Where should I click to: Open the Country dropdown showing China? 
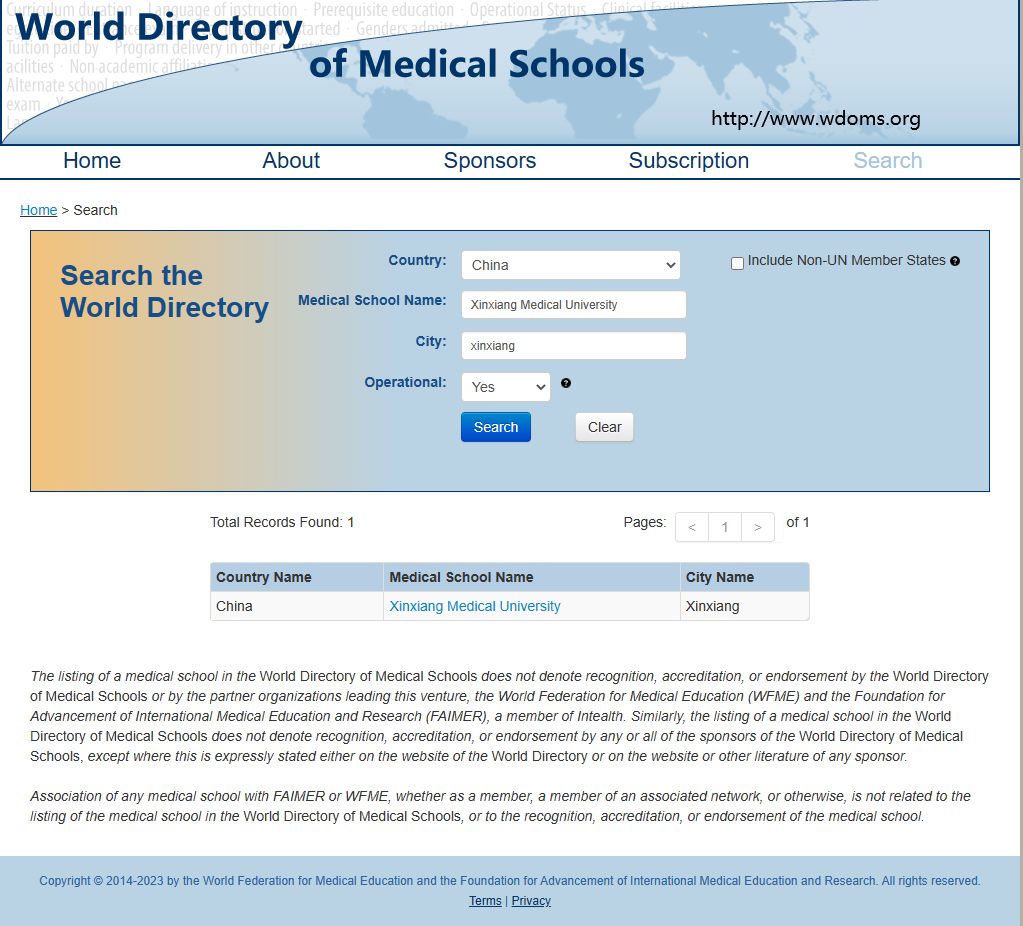coord(571,265)
